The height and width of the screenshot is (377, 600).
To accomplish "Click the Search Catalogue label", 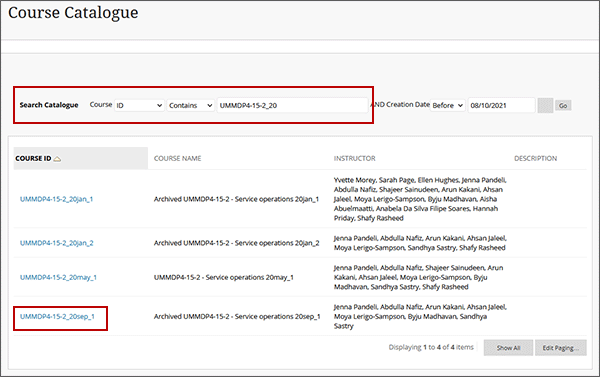I will [x=49, y=105].
